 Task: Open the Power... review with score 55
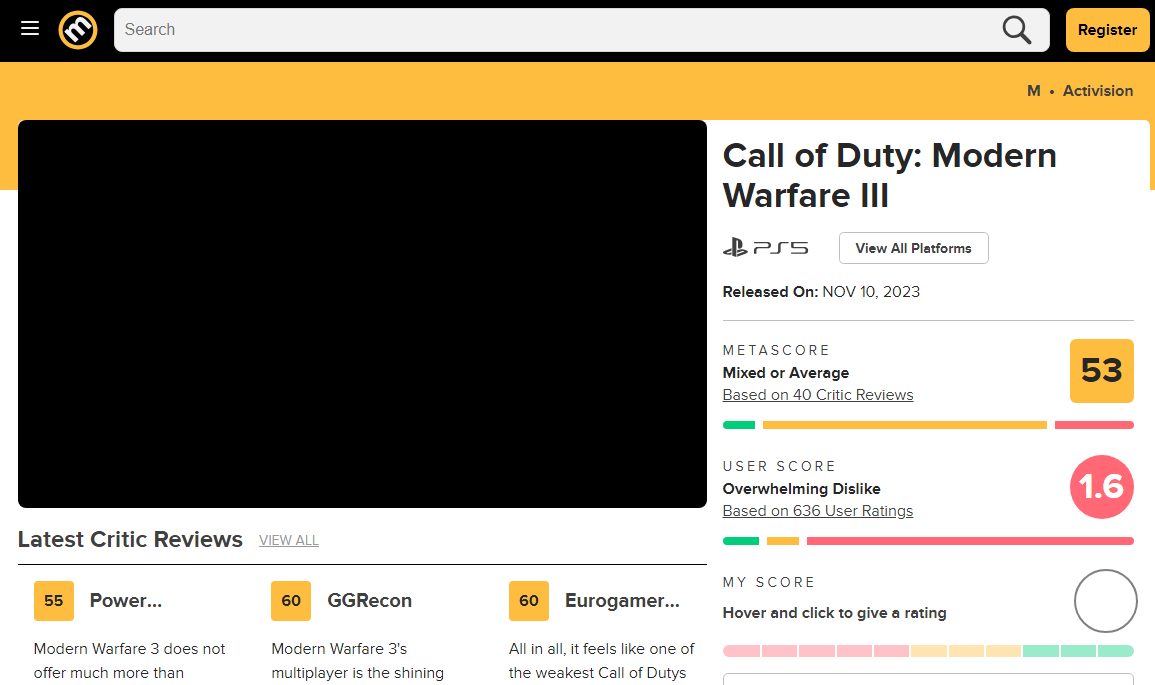tap(125, 600)
